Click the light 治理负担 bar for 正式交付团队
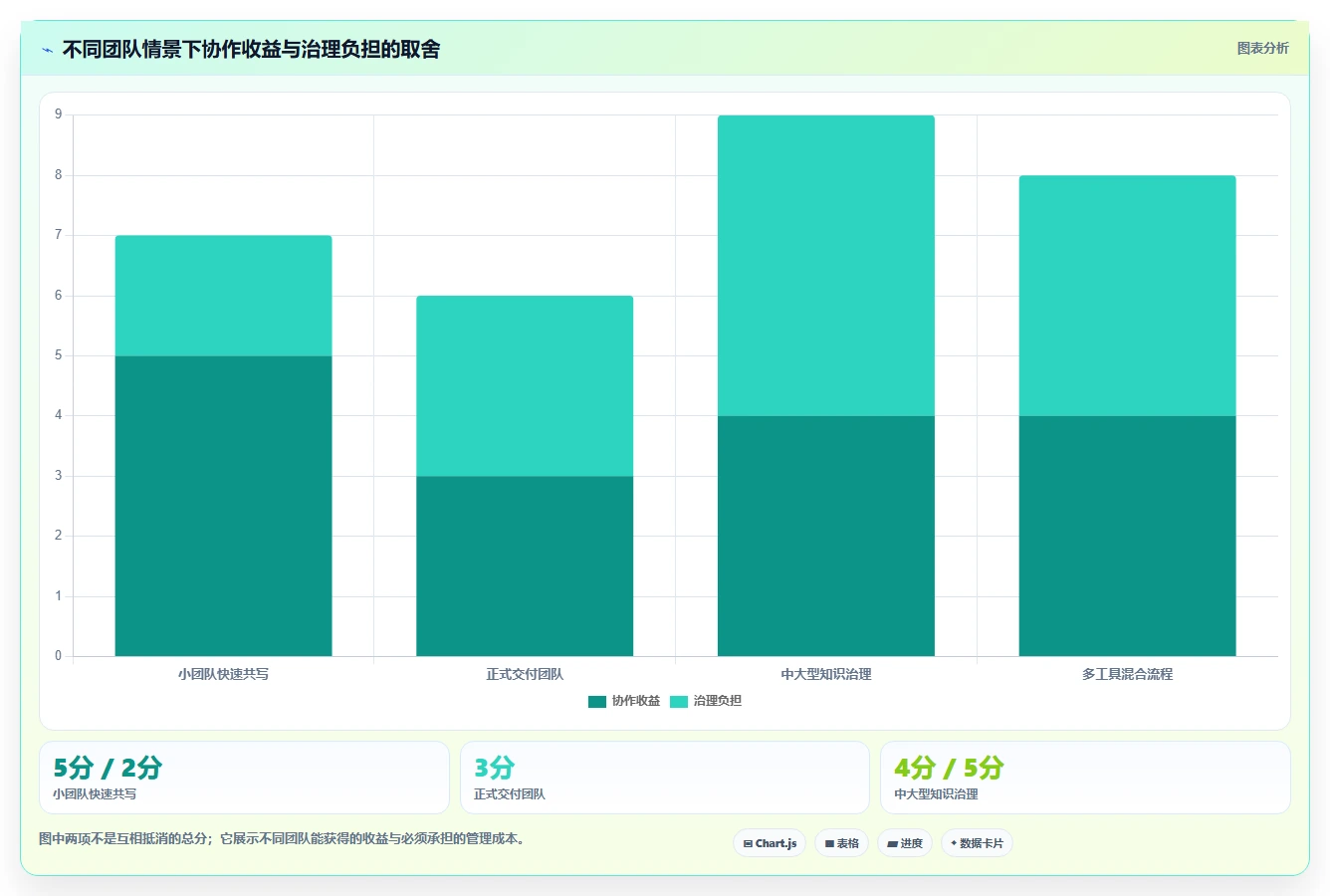1330x896 pixels. pos(525,386)
